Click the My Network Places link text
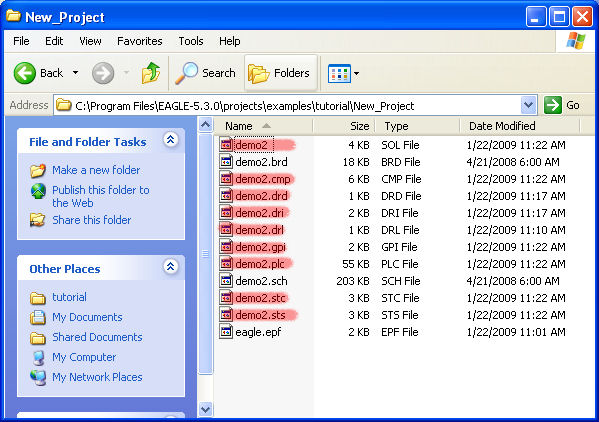This screenshot has width=599, height=422. (97, 377)
